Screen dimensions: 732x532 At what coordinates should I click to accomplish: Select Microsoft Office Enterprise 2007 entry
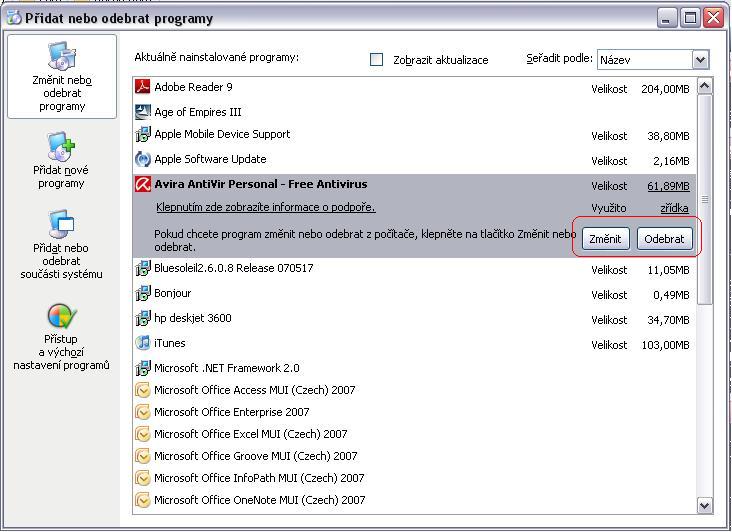pos(232,412)
